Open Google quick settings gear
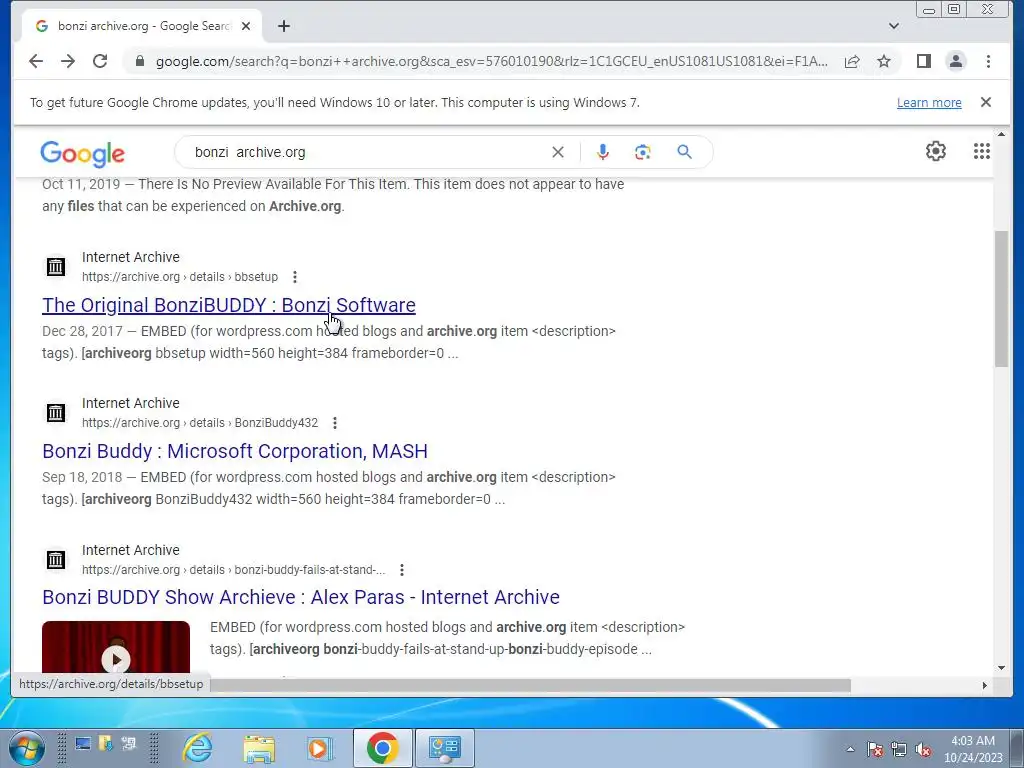The height and width of the screenshot is (768, 1024). (x=936, y=151)
